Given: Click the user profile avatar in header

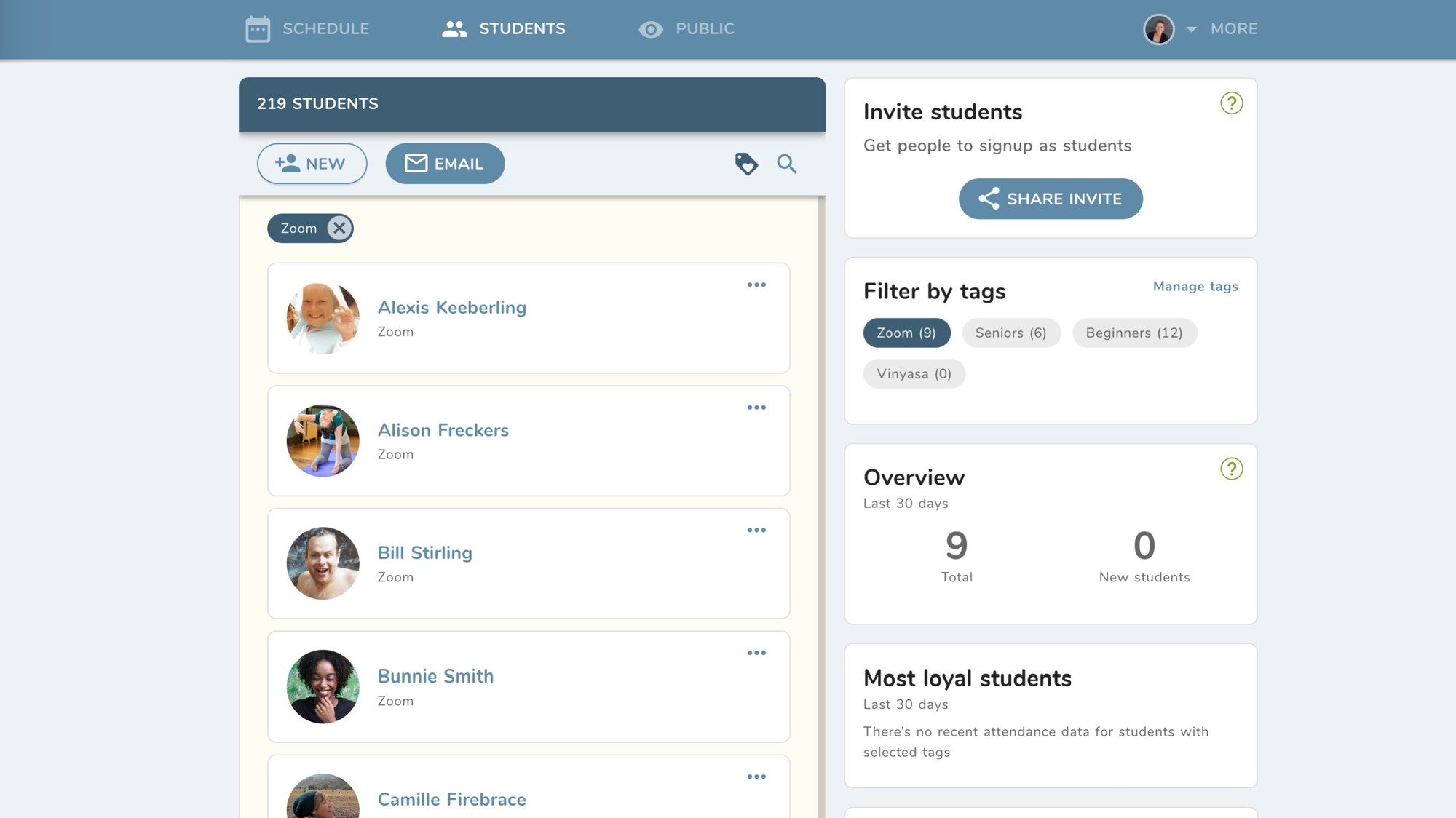Looking at the screenshot, I should coord(1159,29).
